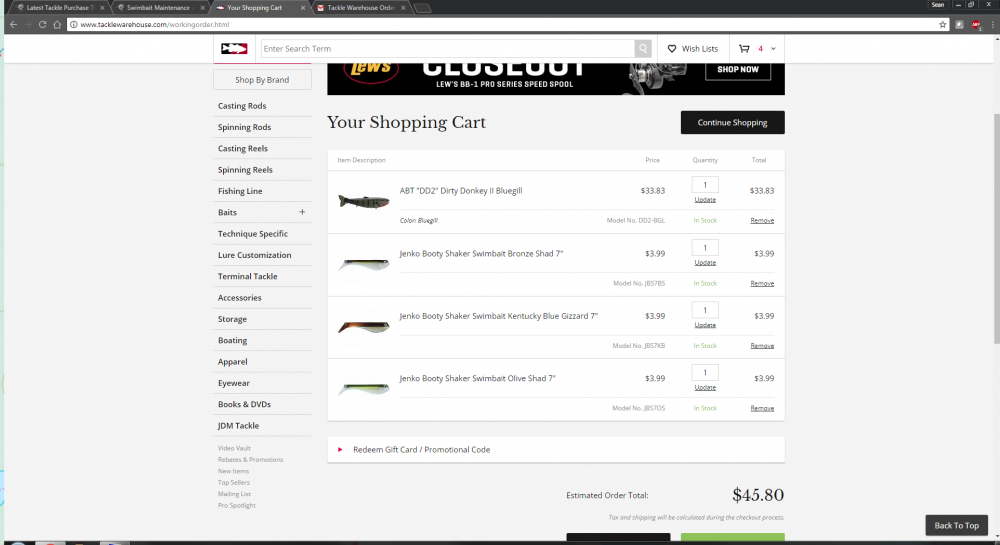
Task: Click the Olive Shad swimbait thumbnail
Action: 364,388
